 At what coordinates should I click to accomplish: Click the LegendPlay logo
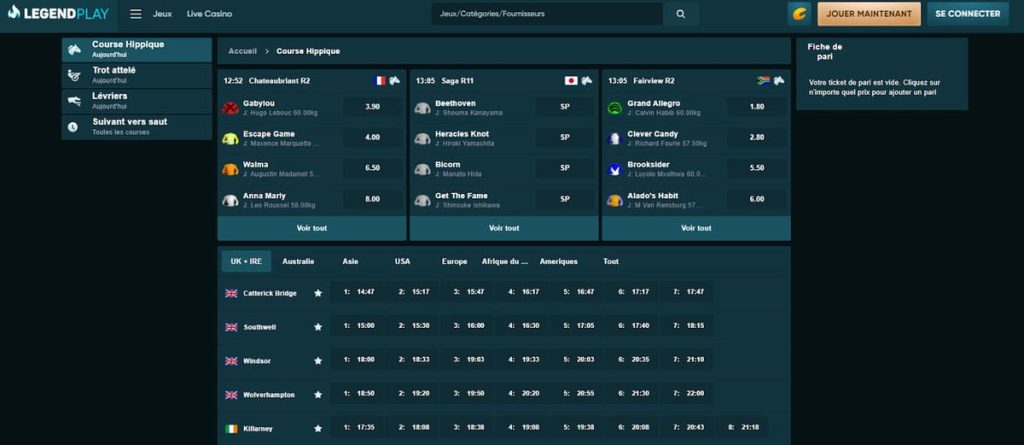coord(58,13)
